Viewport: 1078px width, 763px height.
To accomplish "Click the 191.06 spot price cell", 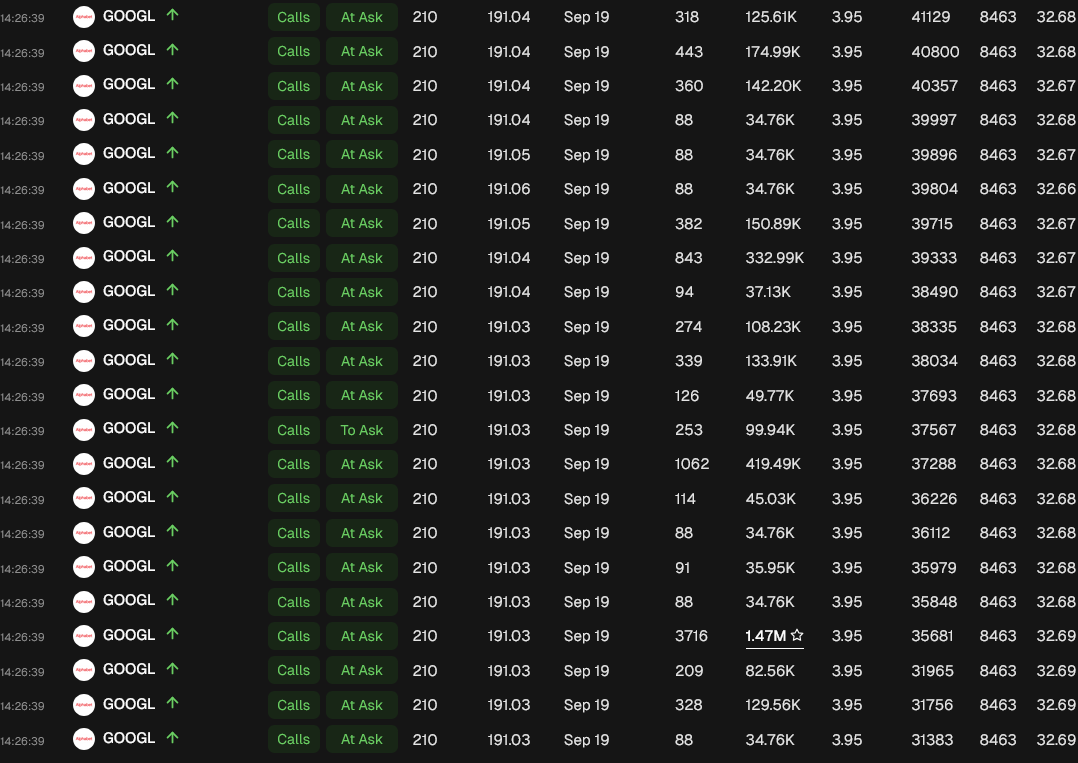I will coord(509,189).
